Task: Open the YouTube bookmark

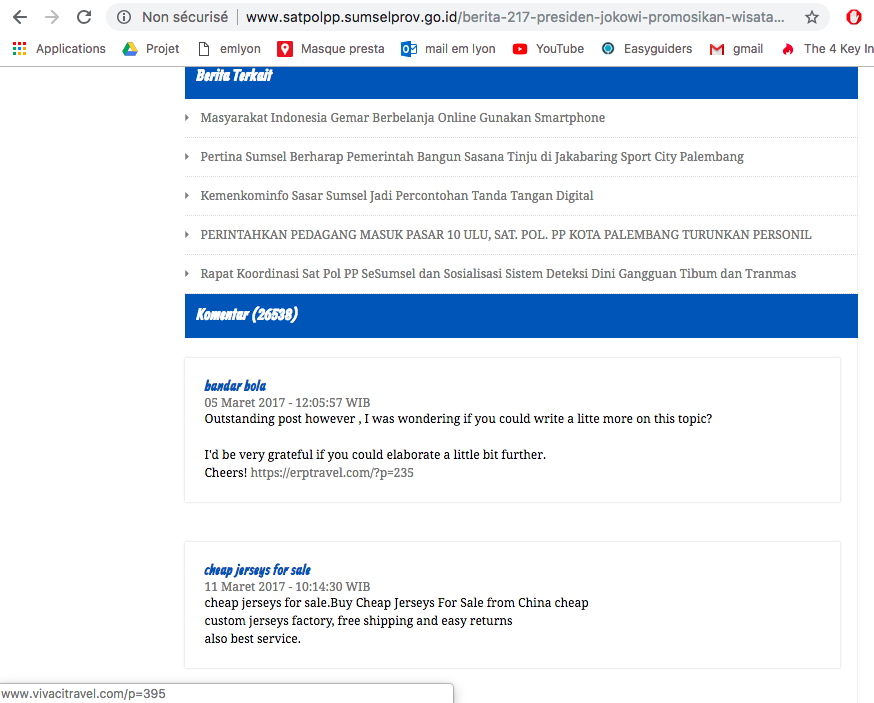Action: point(548,49)
